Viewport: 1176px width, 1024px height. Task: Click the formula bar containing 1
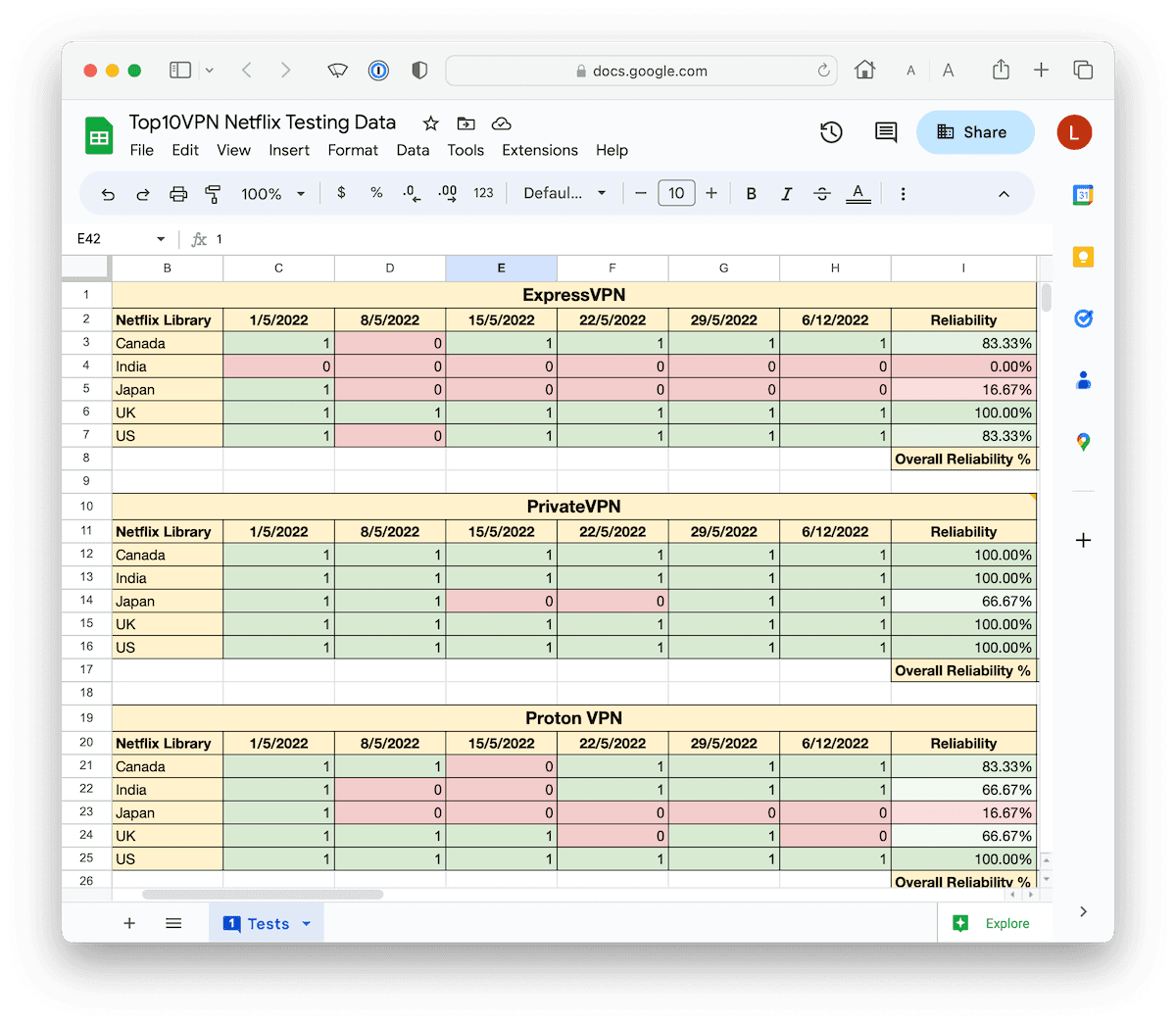point(627,239)
